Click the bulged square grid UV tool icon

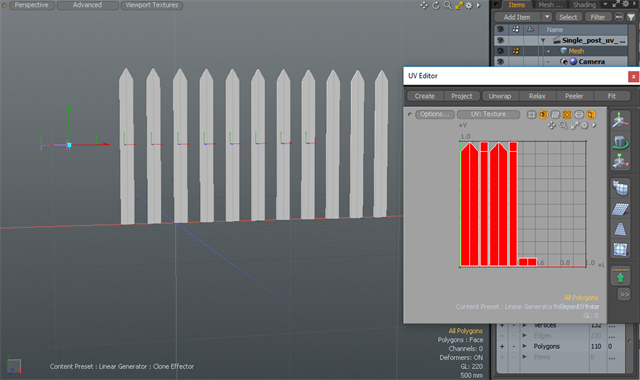coord(620,249)
